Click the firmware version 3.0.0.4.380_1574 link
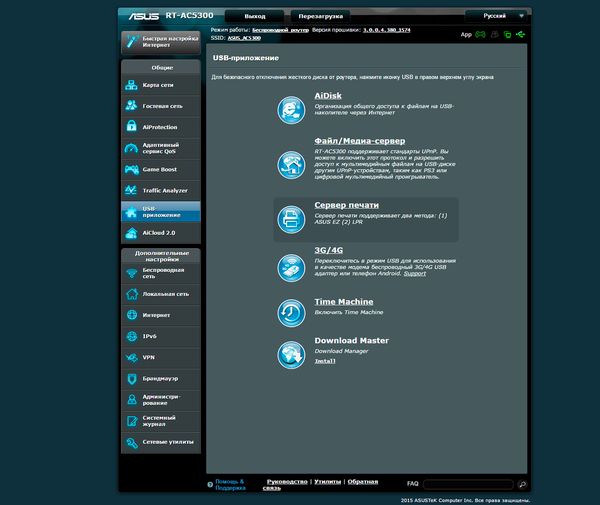 tap(386, 30)
